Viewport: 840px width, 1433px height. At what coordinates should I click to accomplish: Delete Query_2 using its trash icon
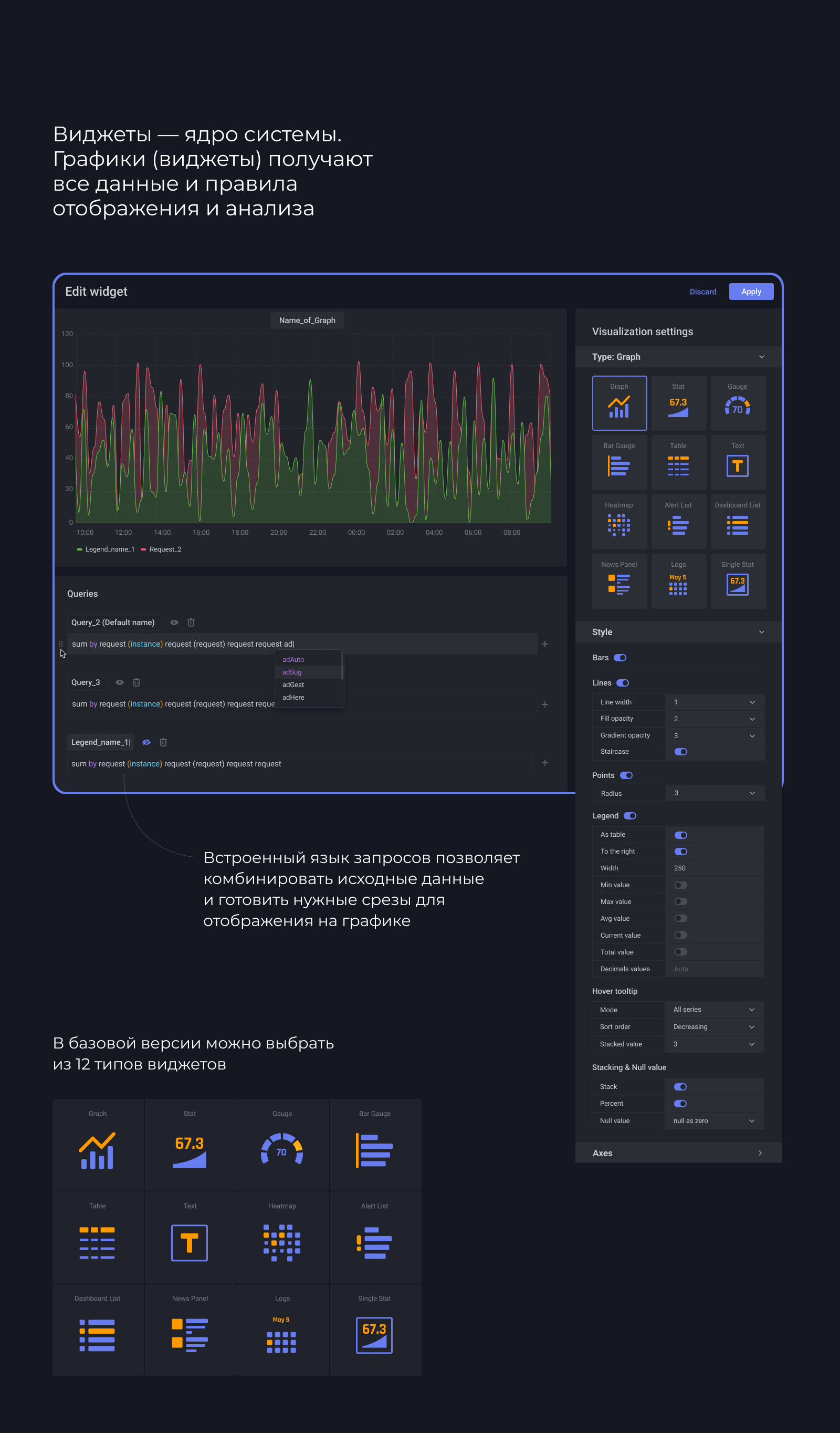tap(191, 622)
